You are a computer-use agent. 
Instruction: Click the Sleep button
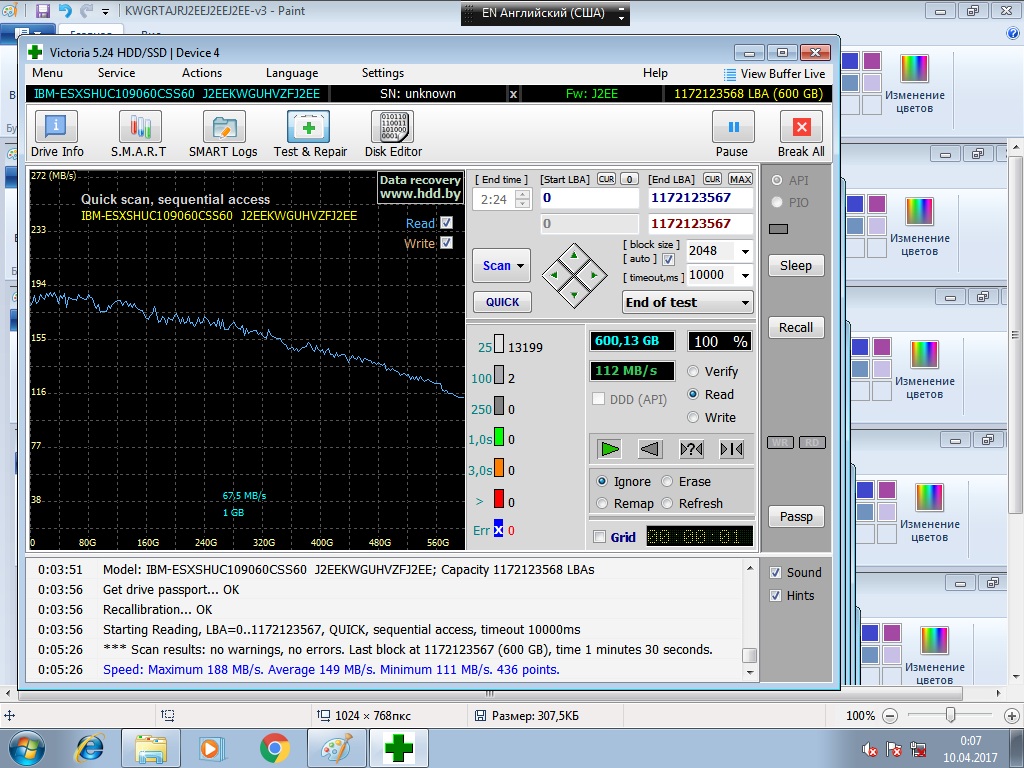(795, 266)
